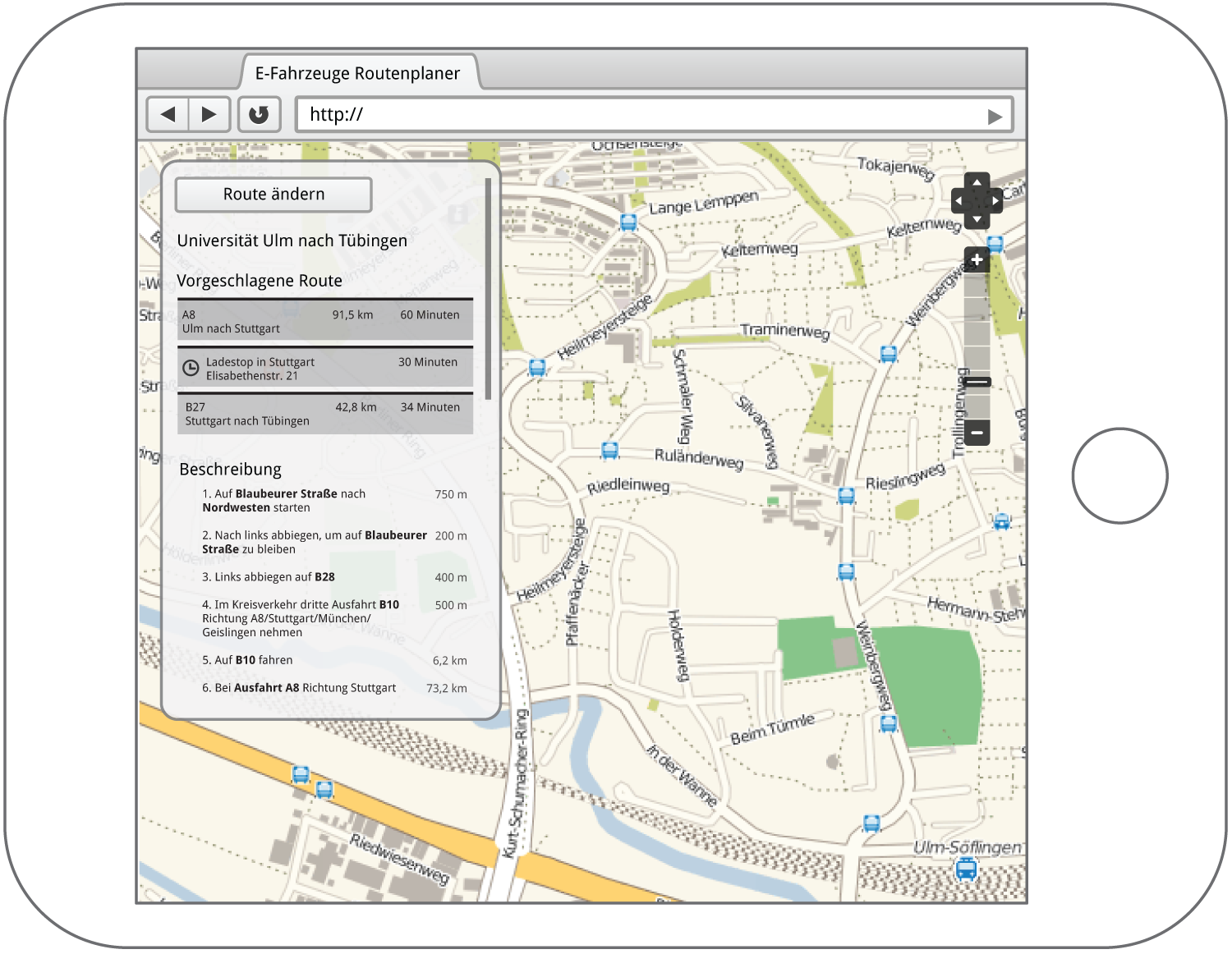Viewport: 1232px width, 954px height.
Task: Click the bus stop icon near Lange Lemppen
Action: 628,222
